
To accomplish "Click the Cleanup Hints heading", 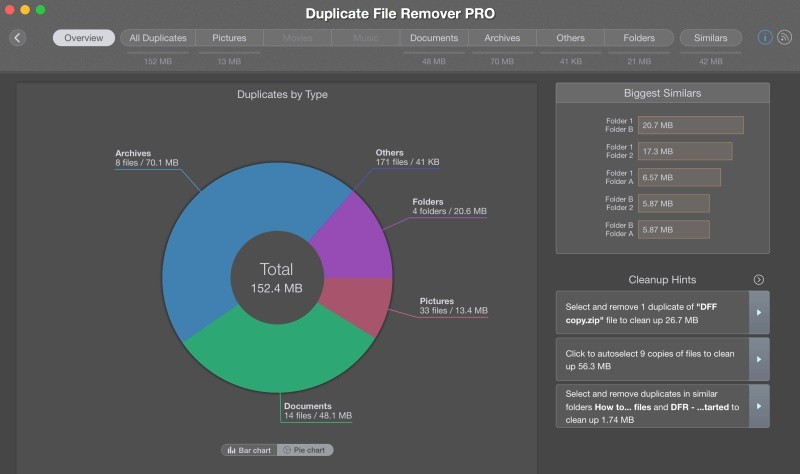I will tap(662, 280).
